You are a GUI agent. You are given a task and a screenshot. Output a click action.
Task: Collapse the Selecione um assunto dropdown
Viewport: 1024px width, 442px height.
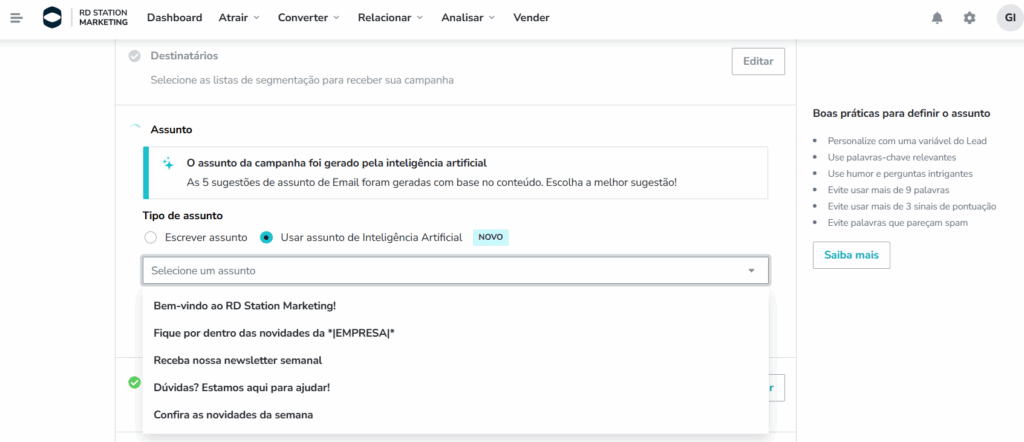(751, 271)
